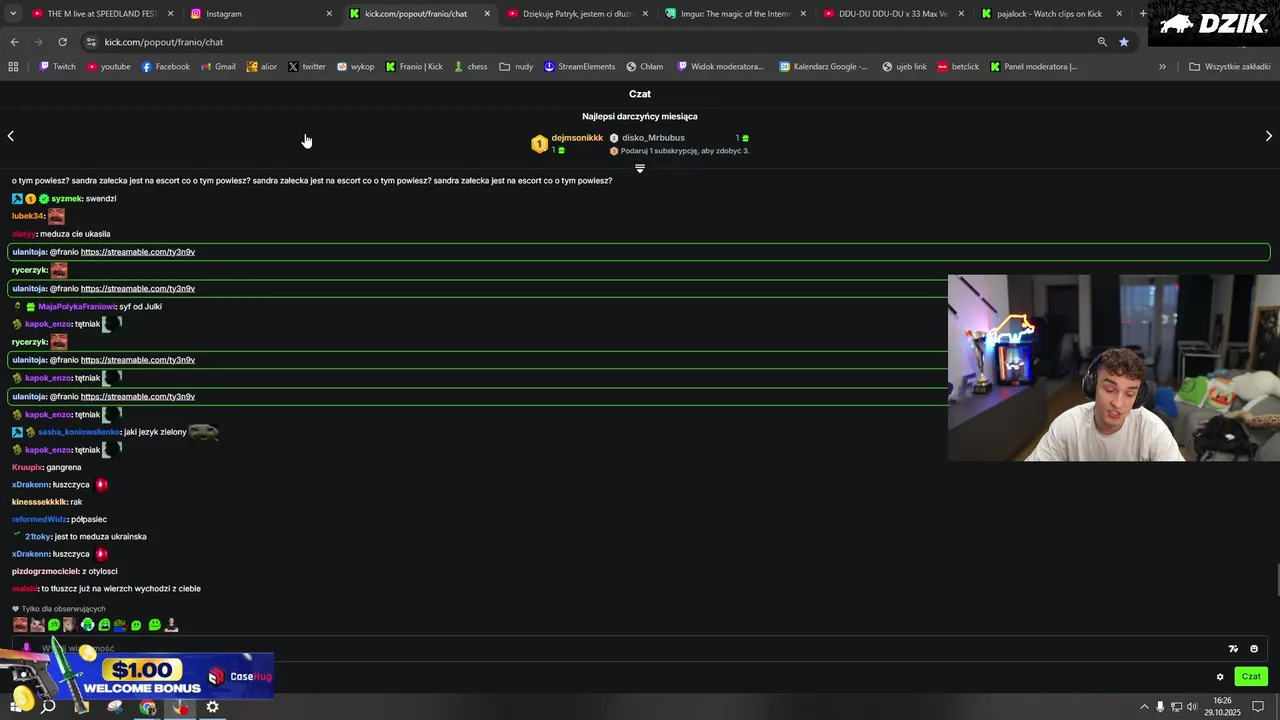
Task: Click the username syzmek in chat
Action: (x=67, y=199)
